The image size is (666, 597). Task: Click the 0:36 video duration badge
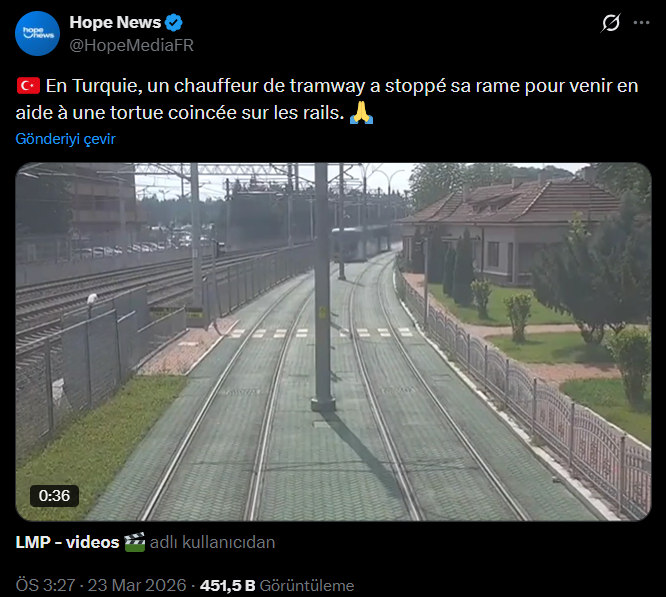point(54,496)
